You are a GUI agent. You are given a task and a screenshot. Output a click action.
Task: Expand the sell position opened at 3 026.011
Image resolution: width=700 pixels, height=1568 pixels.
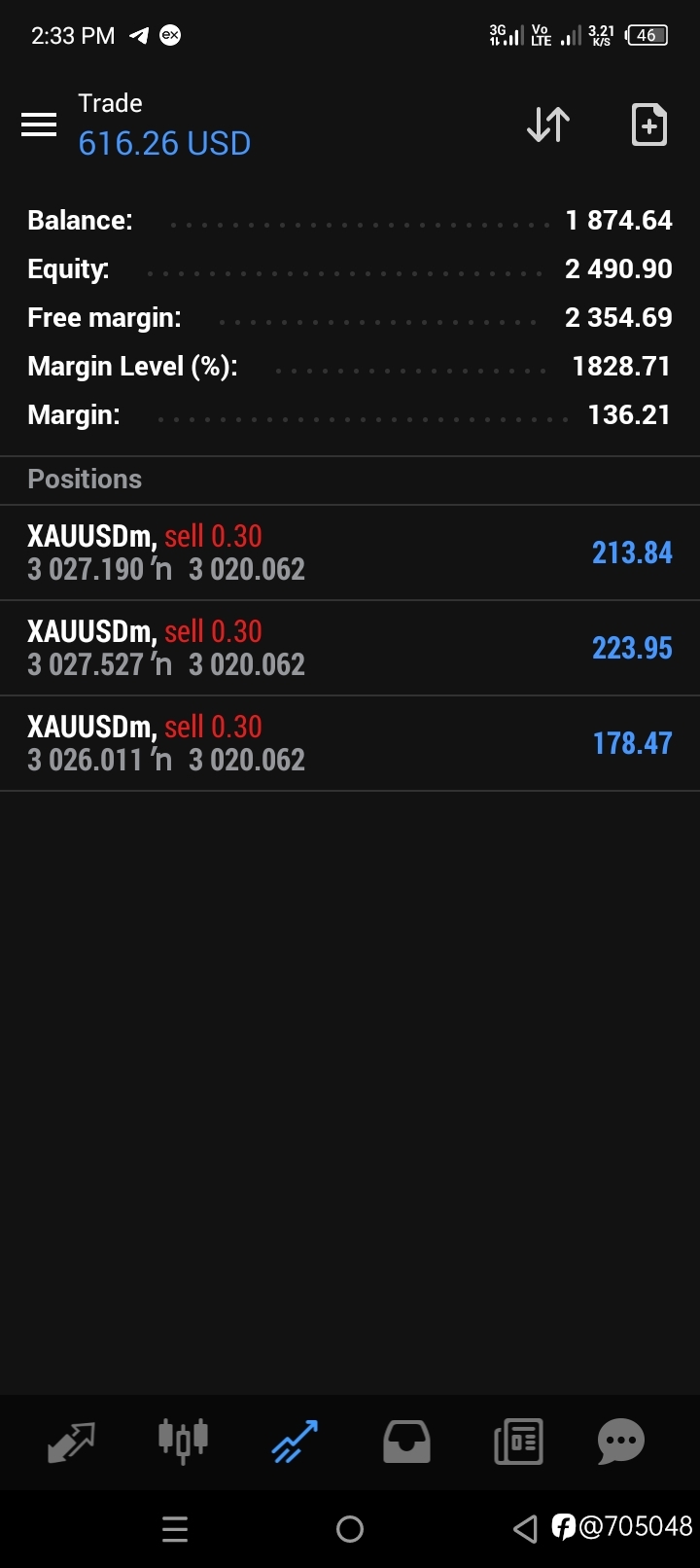[350, 743]
